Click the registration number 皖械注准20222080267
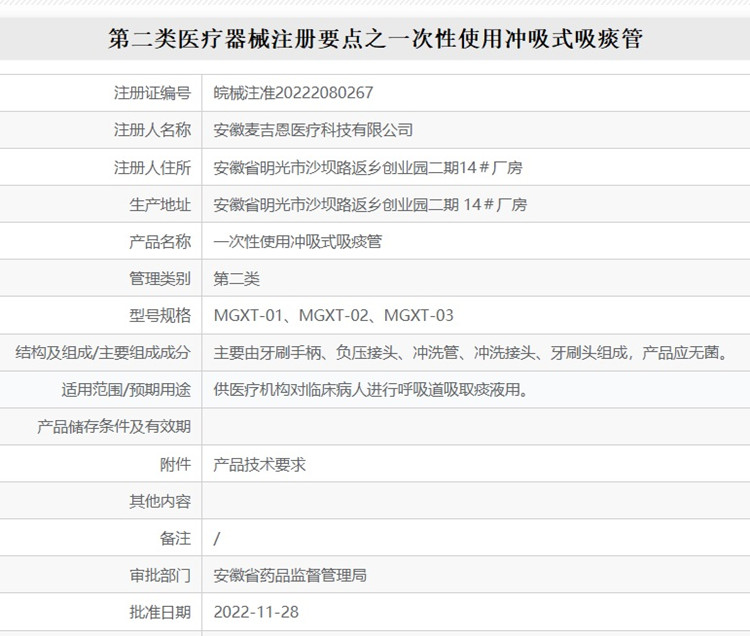 [x=293, y=93]
